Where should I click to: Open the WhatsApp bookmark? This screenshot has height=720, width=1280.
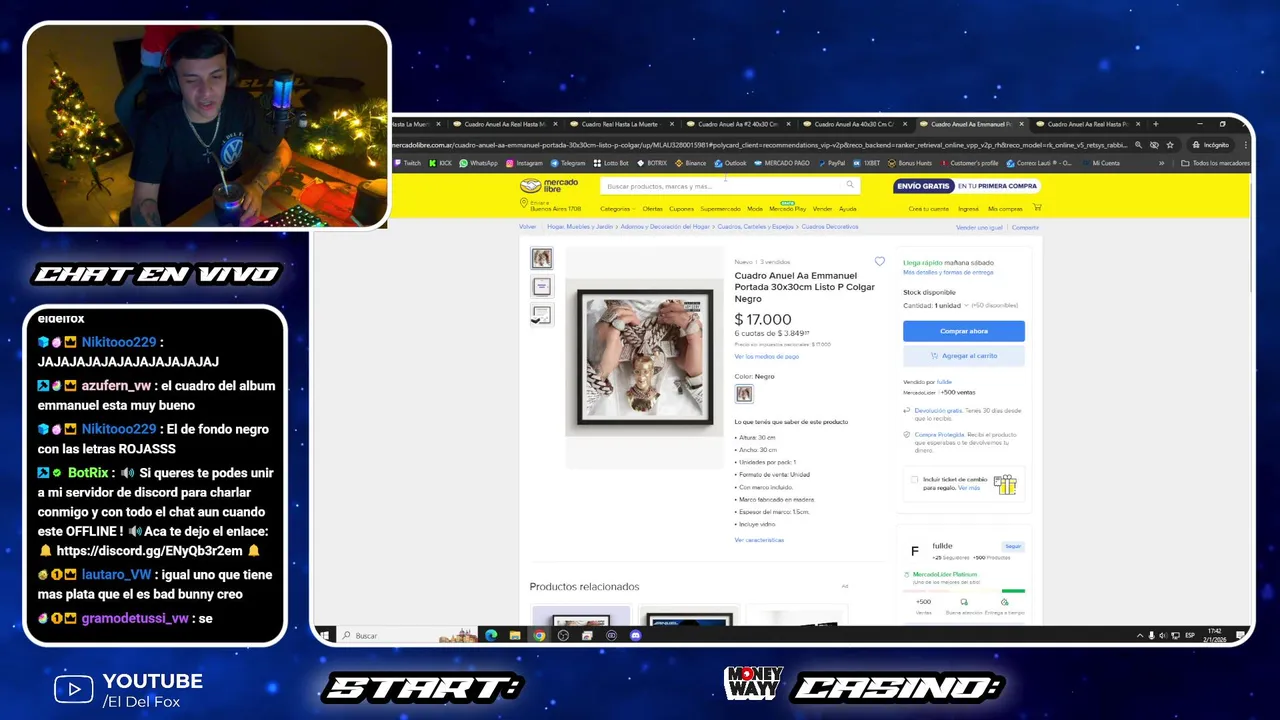click(479, 163)
